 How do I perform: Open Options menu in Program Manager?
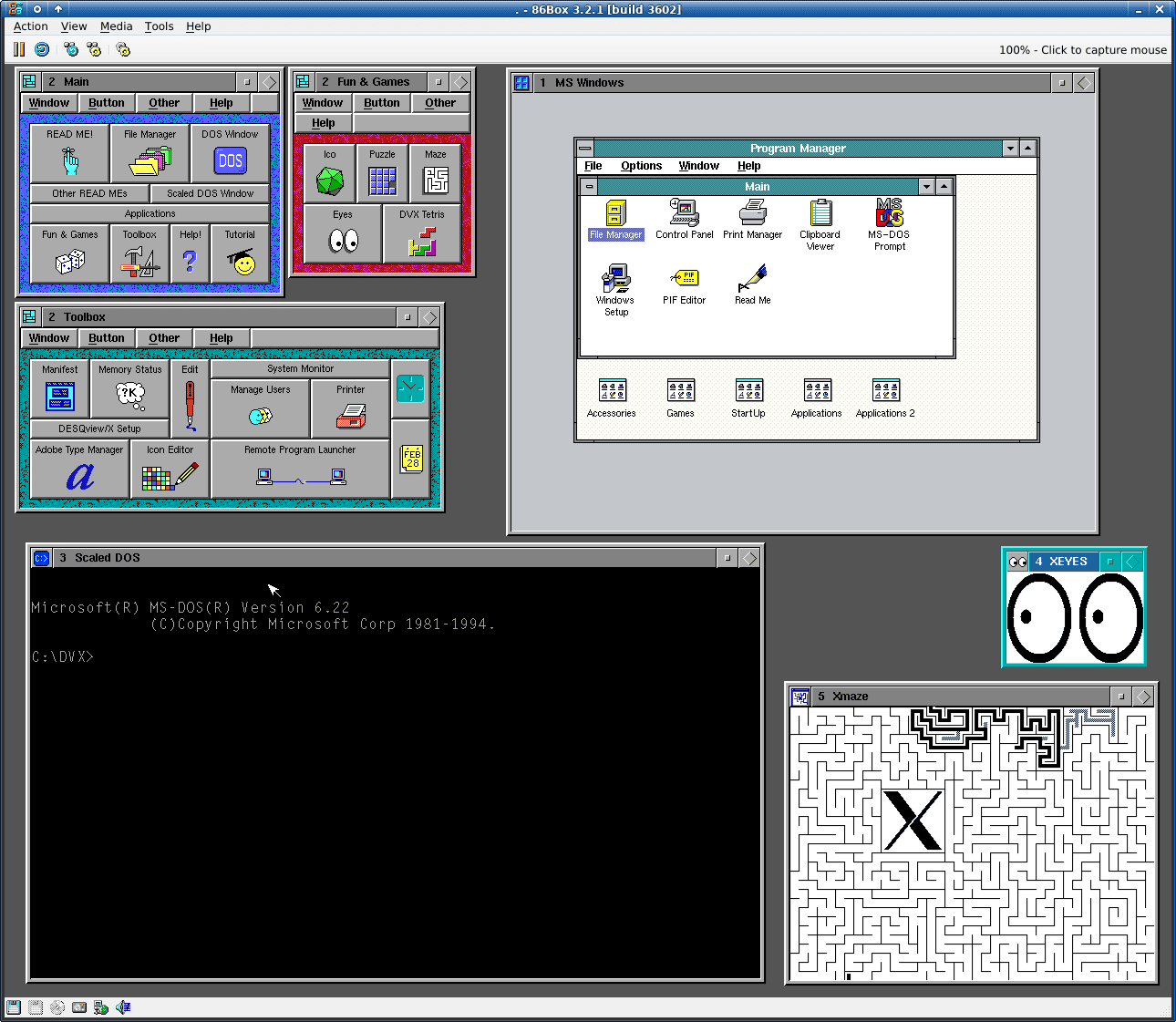coord(641,166)
